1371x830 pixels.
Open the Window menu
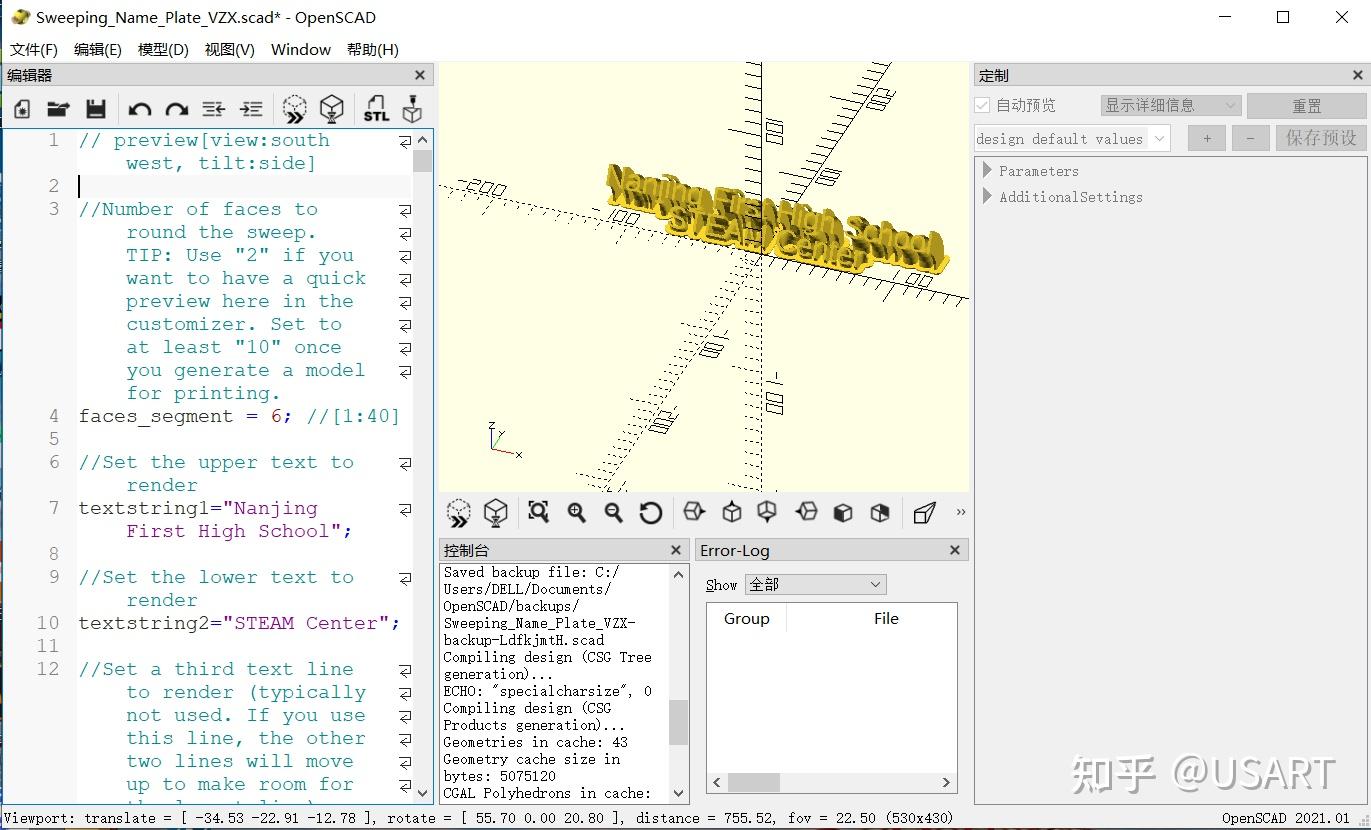point(300,49)
